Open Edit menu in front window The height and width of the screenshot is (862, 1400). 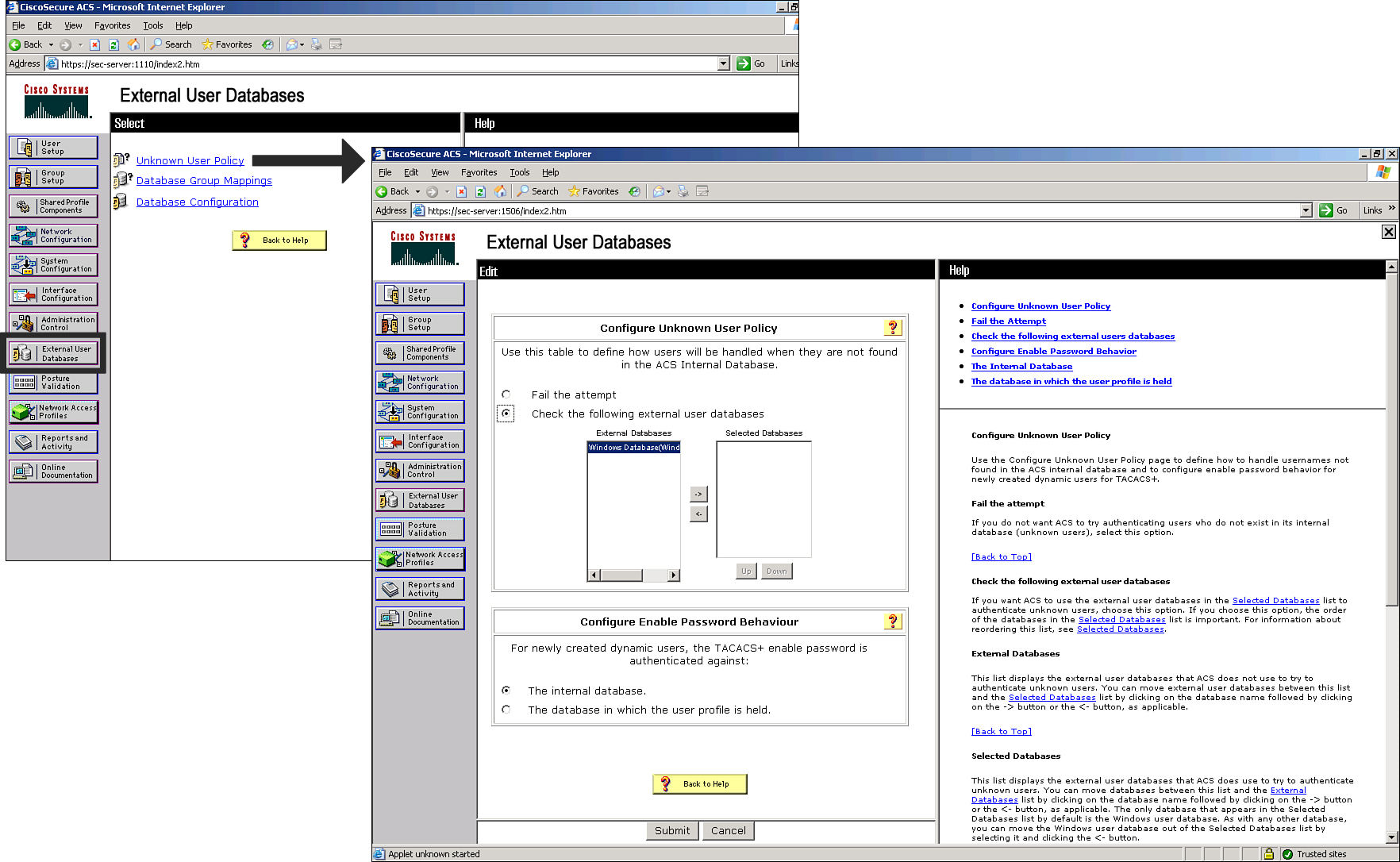click(x=411, y=172)
